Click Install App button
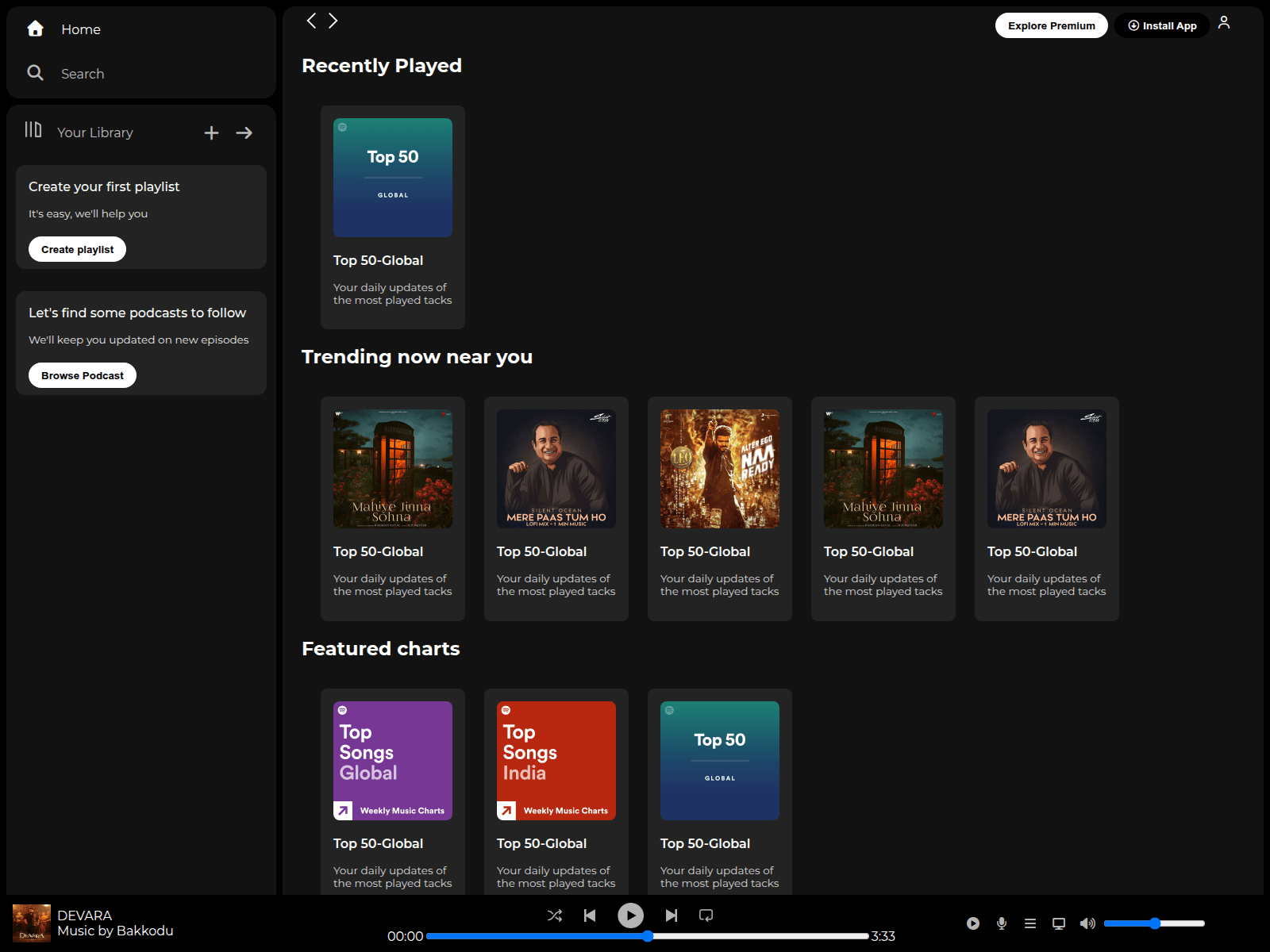The width and height of the screenshot is (1270, 952). (x=1162, y=25)
